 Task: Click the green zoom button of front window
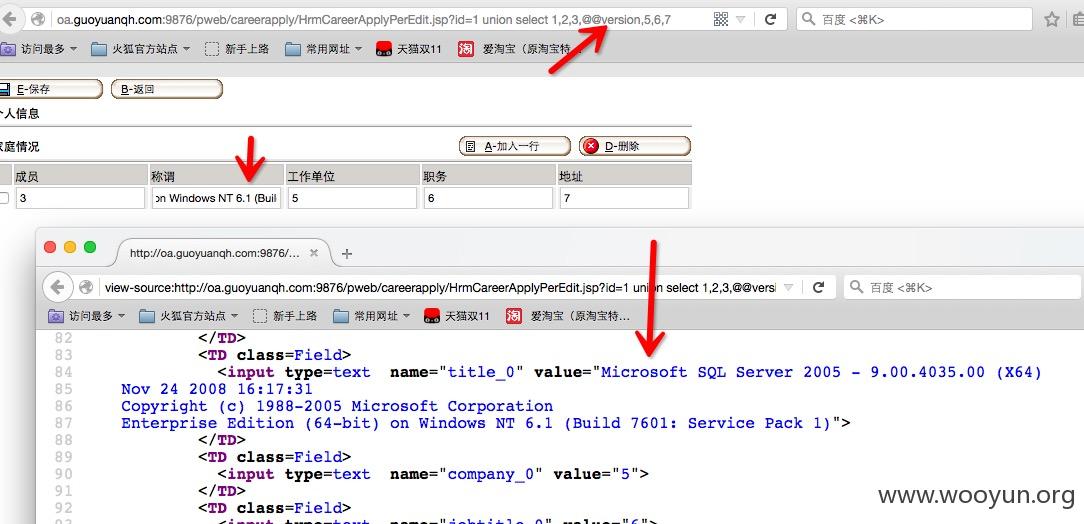point(90,247)
